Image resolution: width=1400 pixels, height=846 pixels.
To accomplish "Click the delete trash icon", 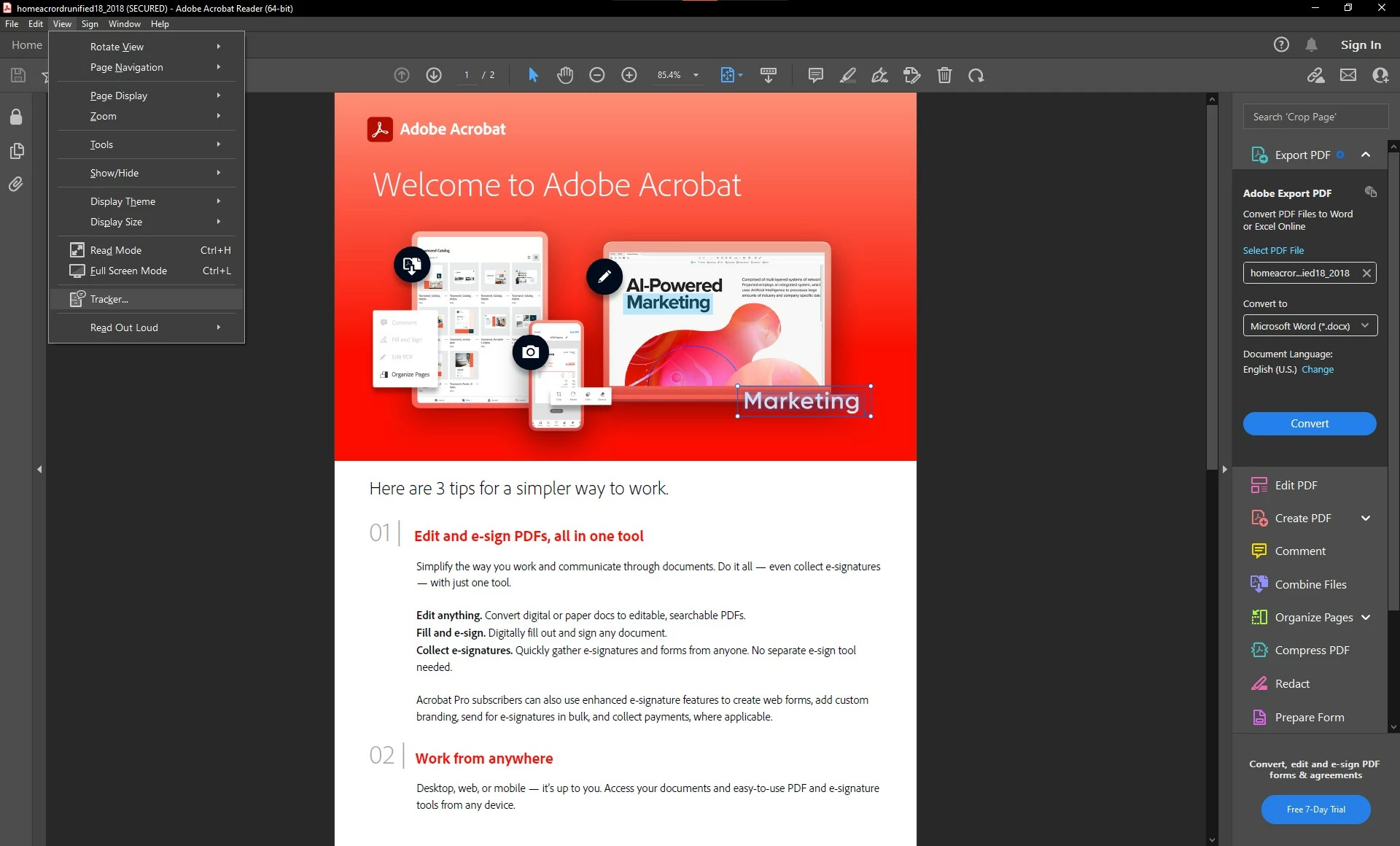I will (944, 75).
